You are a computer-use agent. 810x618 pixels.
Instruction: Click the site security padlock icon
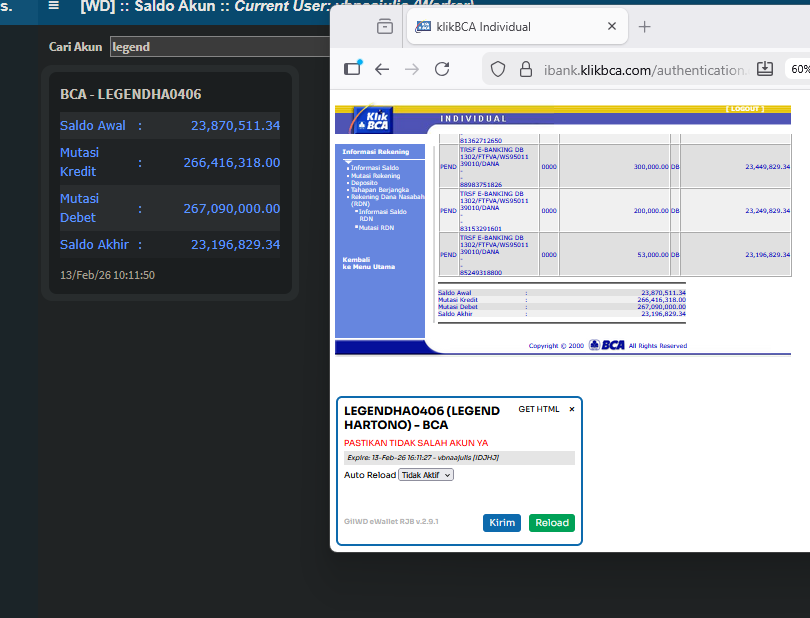click(525, 69)
